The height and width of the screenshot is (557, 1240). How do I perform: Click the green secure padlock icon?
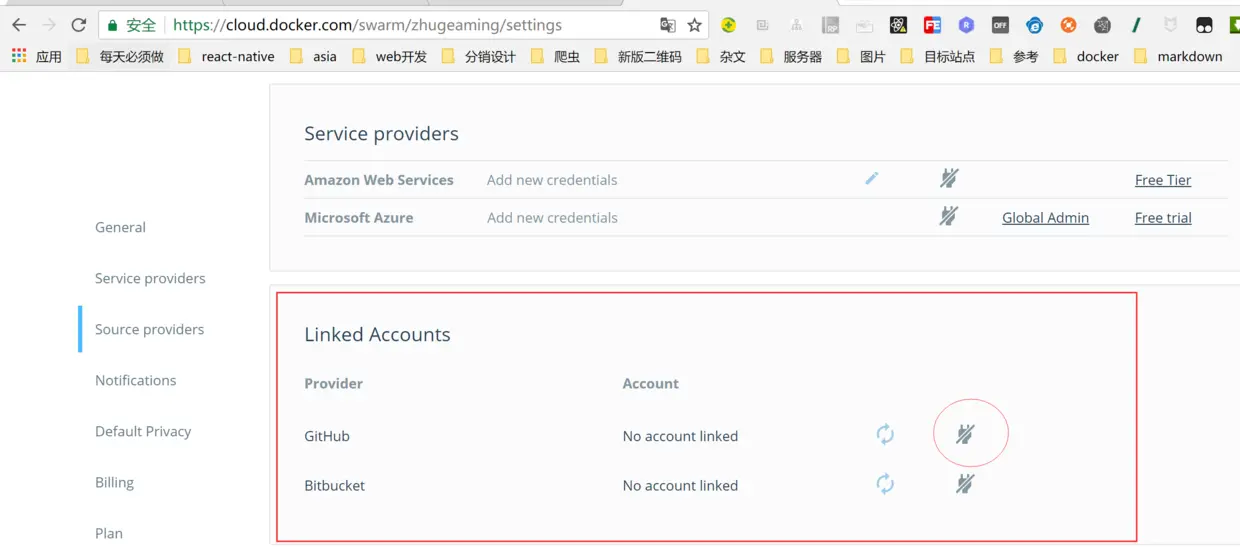pyautogui.click(x=113, y=25)
